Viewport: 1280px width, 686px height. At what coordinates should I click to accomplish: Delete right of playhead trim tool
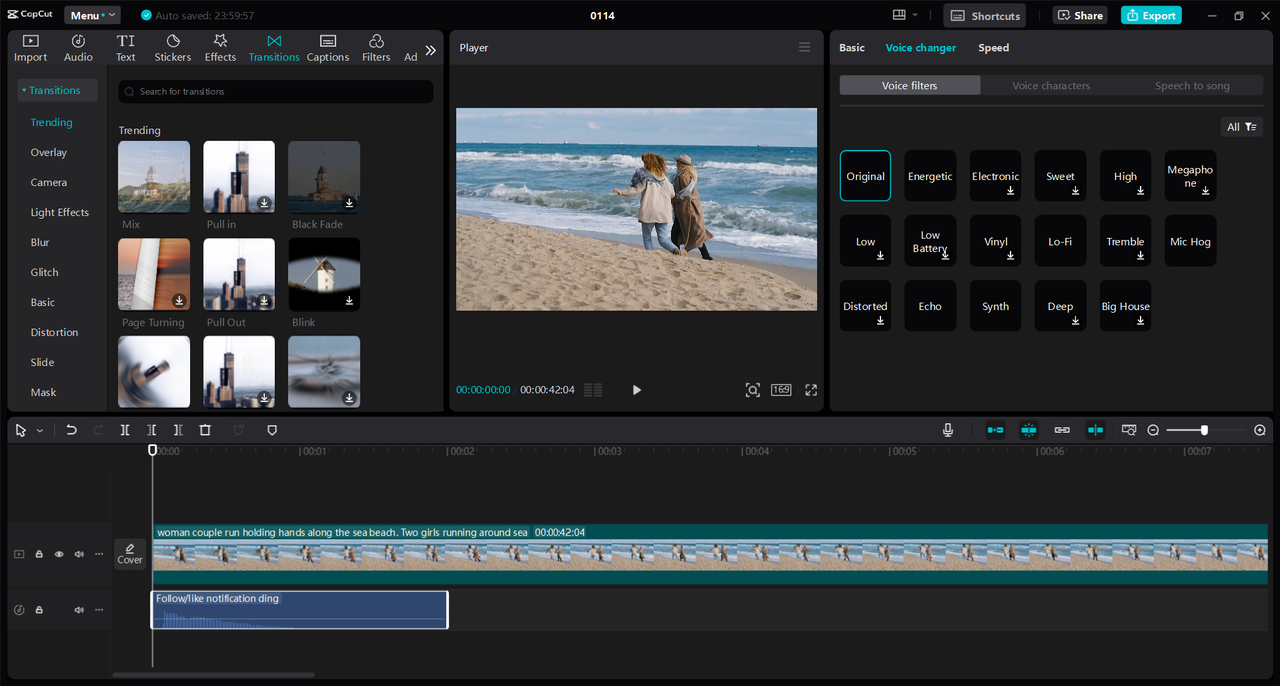[178, 430]
